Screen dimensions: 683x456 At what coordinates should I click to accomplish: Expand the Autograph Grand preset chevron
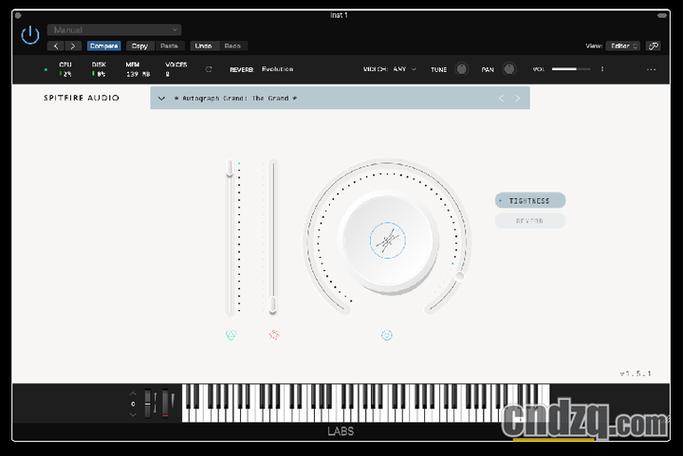pyautogui.click(x=162, y=98)
